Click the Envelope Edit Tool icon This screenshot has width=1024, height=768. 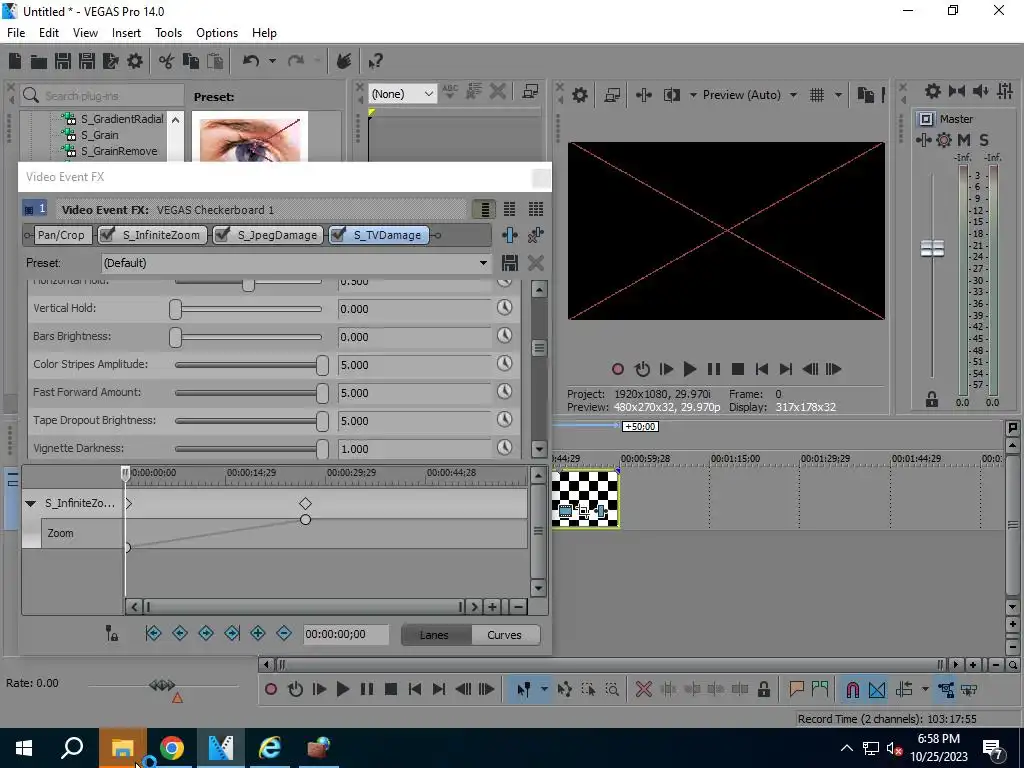click(x=564, y=690)
